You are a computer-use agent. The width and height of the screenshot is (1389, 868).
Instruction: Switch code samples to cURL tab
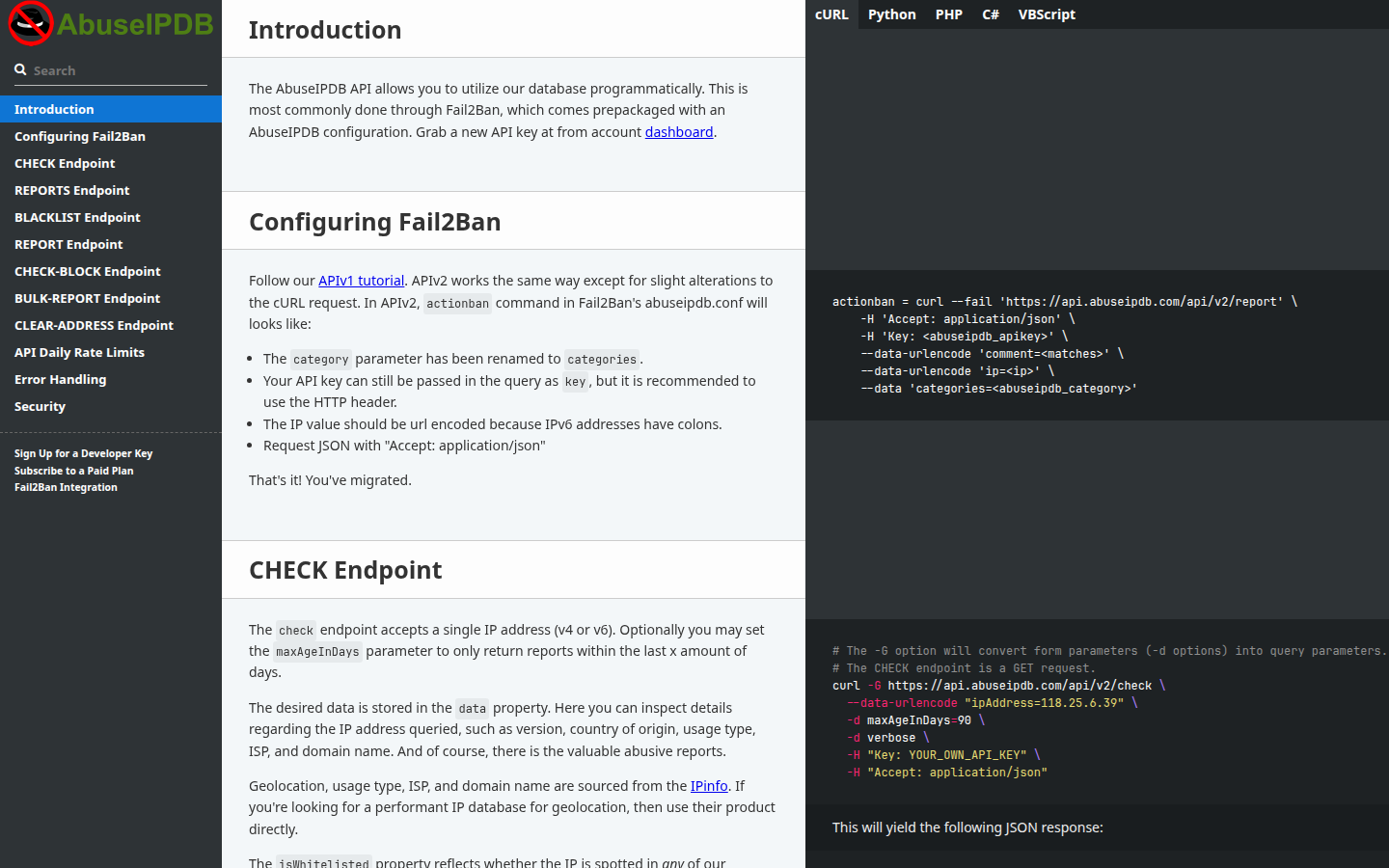831,14
